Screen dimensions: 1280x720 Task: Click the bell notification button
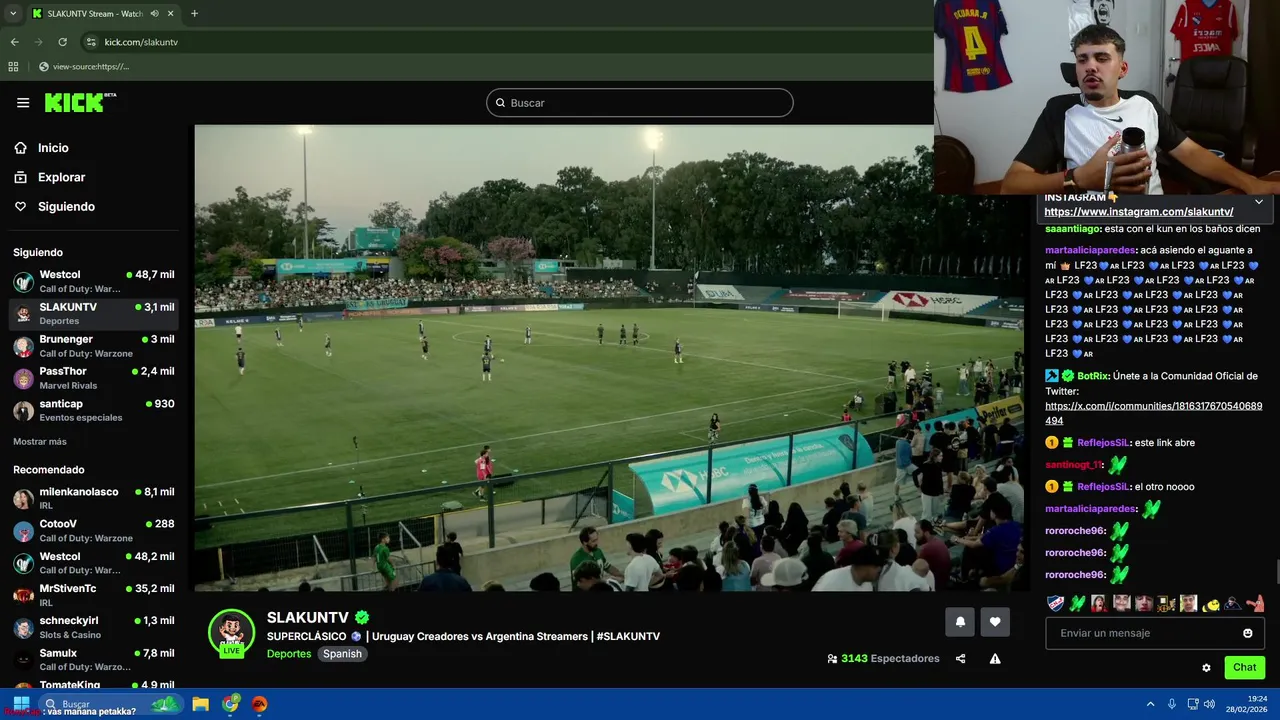[960, 621]
